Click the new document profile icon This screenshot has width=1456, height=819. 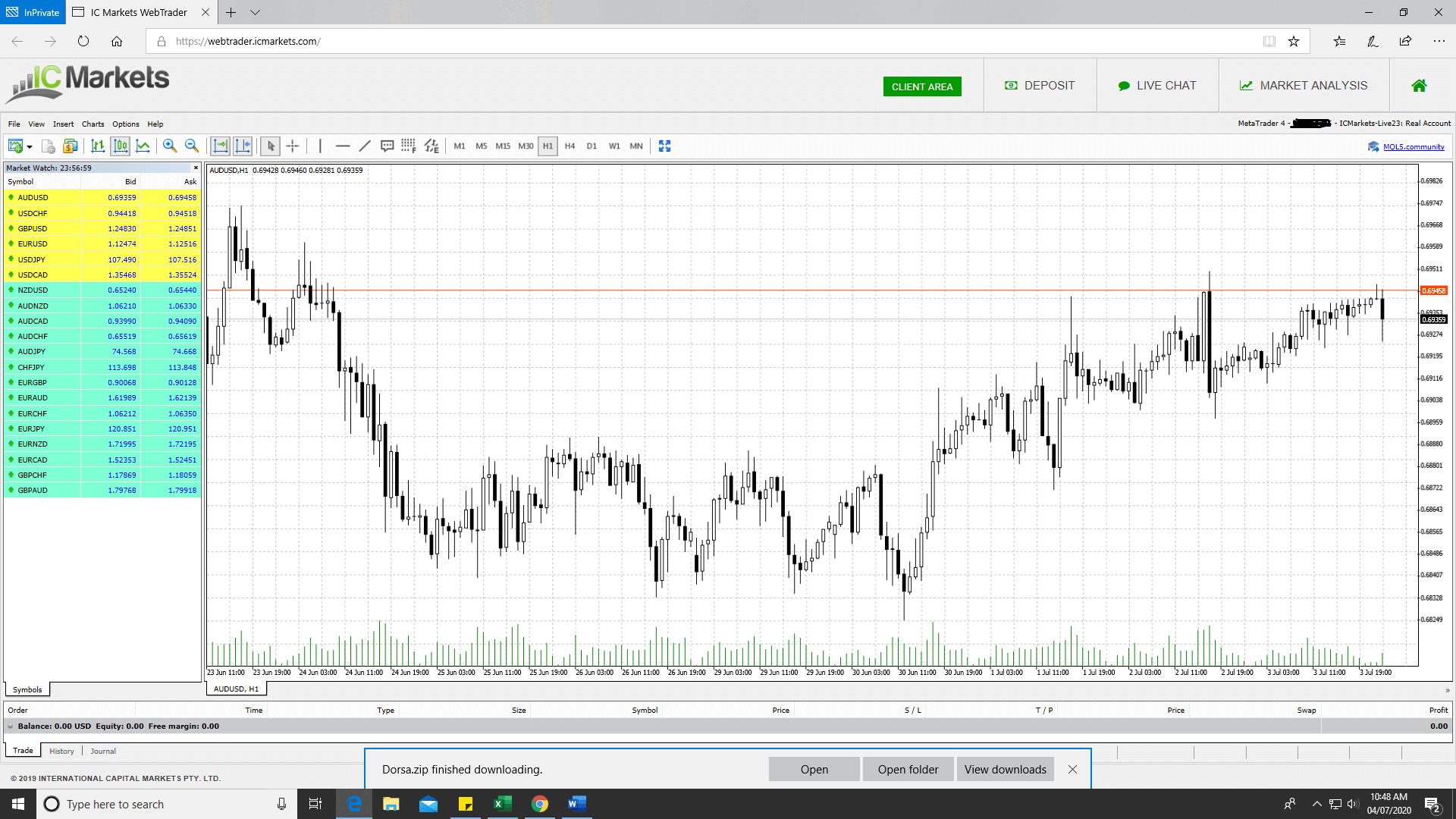coord(49,146)
